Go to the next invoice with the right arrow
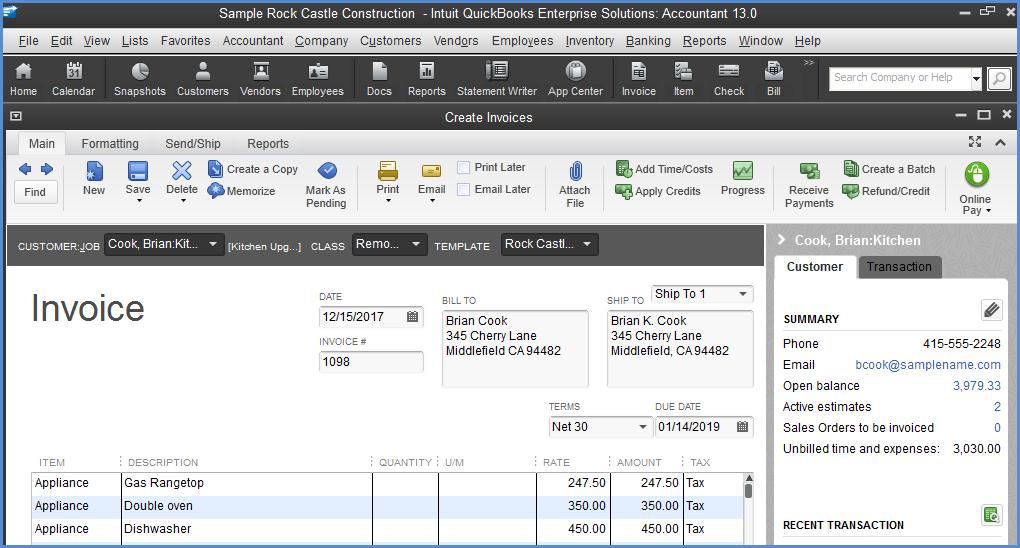1020x548 pixels. pos(47,169)
